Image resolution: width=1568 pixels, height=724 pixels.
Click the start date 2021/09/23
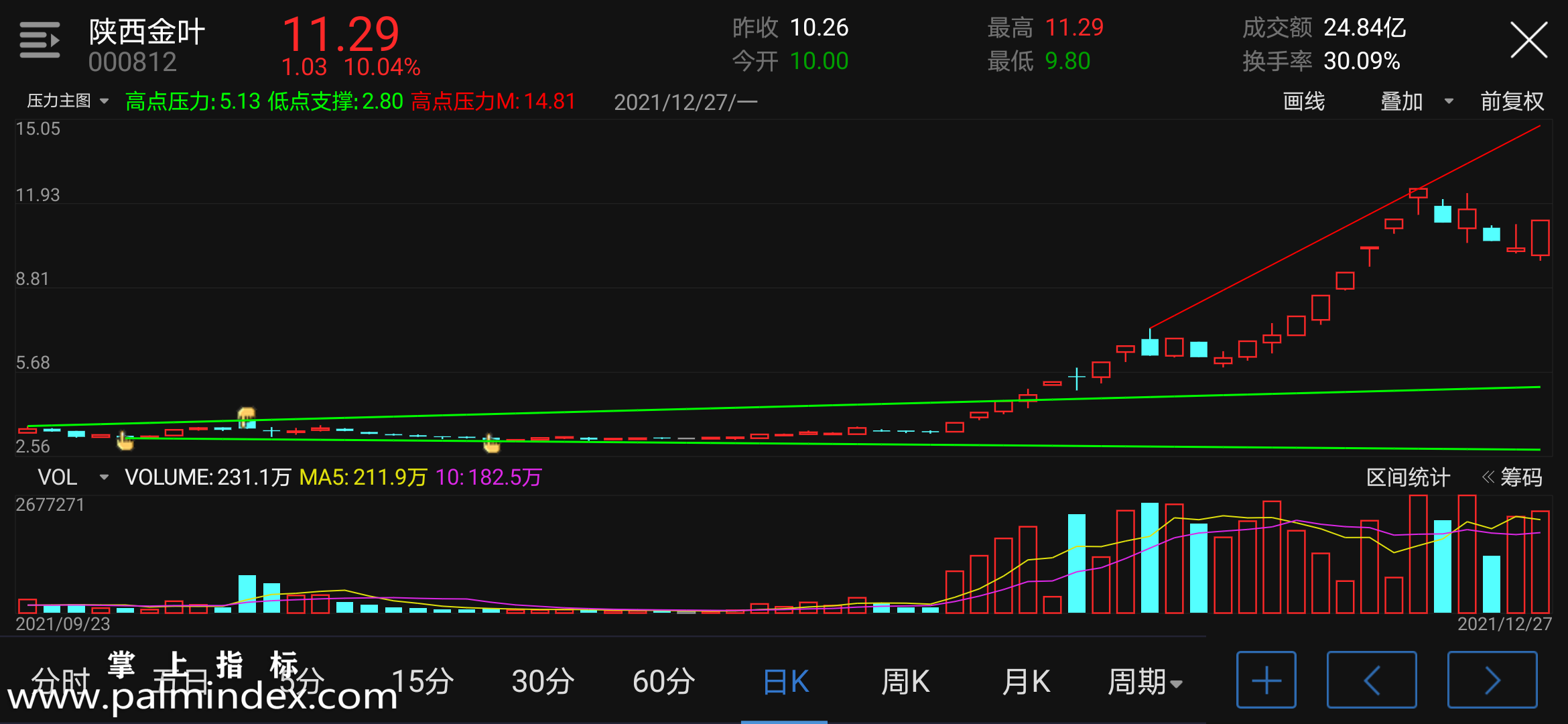(x=63, y=624)
